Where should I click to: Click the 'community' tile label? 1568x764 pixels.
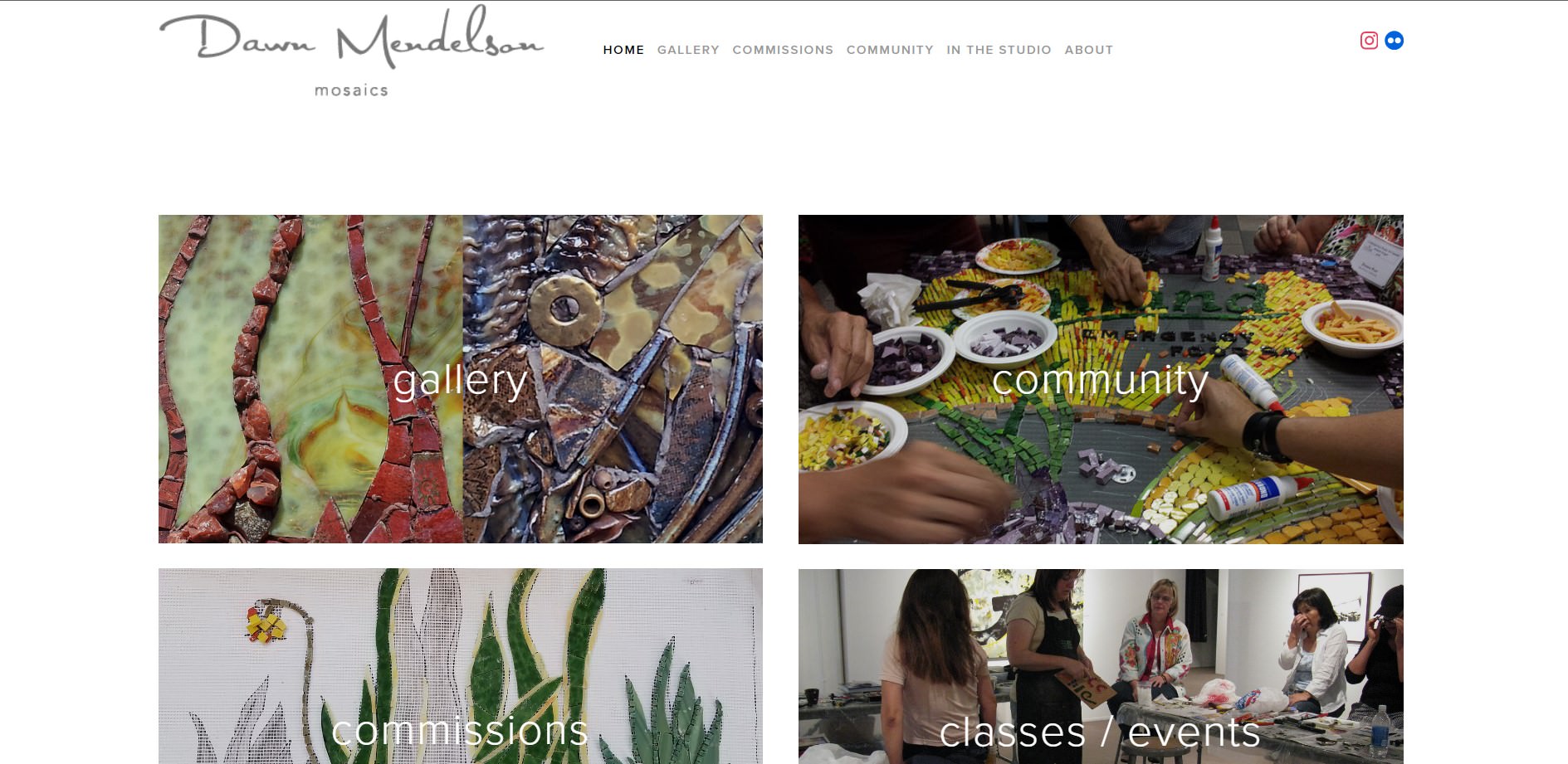coord(1101,381)
